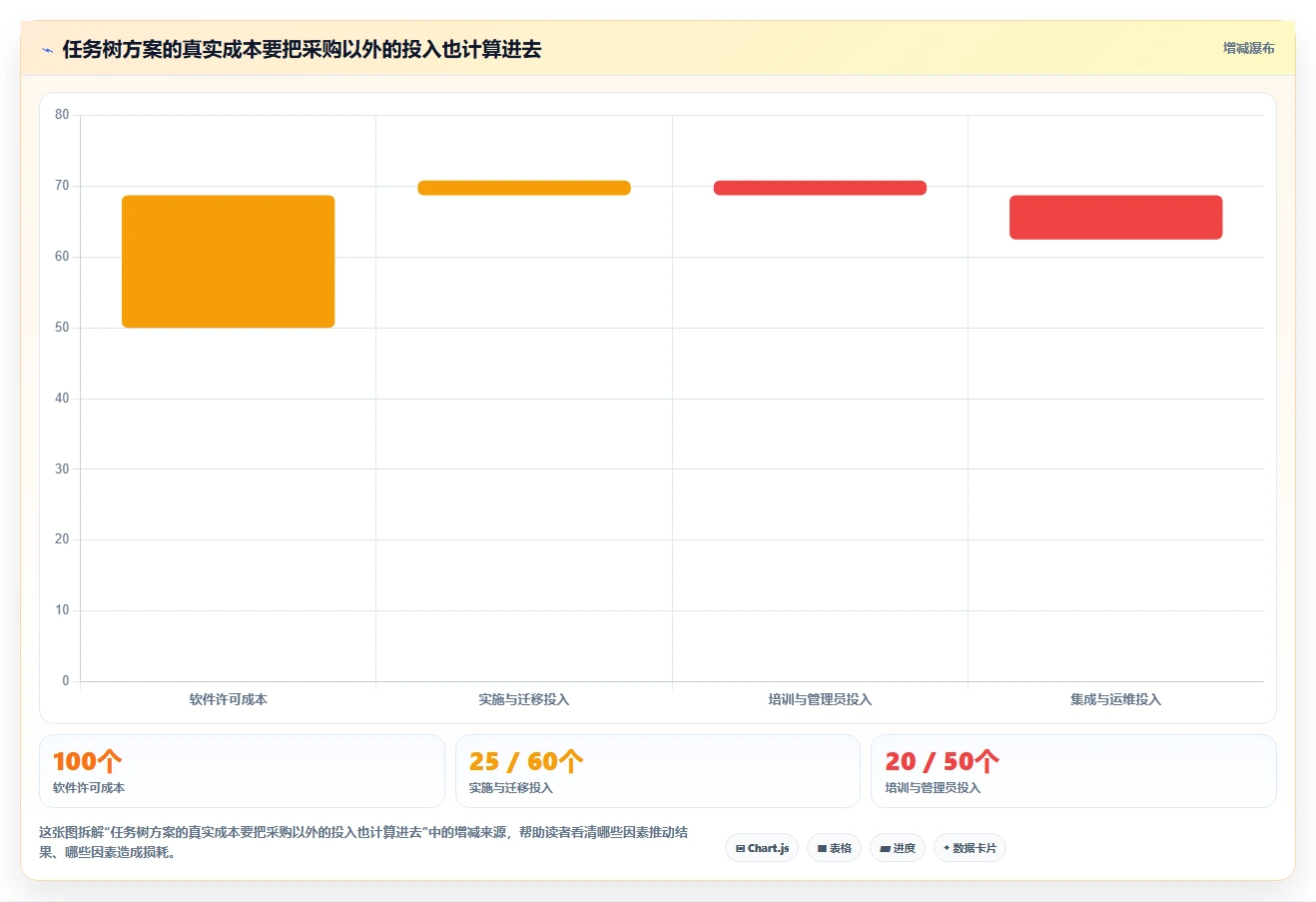1316x902 pixels.
Task: Click the 增减瀑布 label in the header
Action: pos(1248,48)
